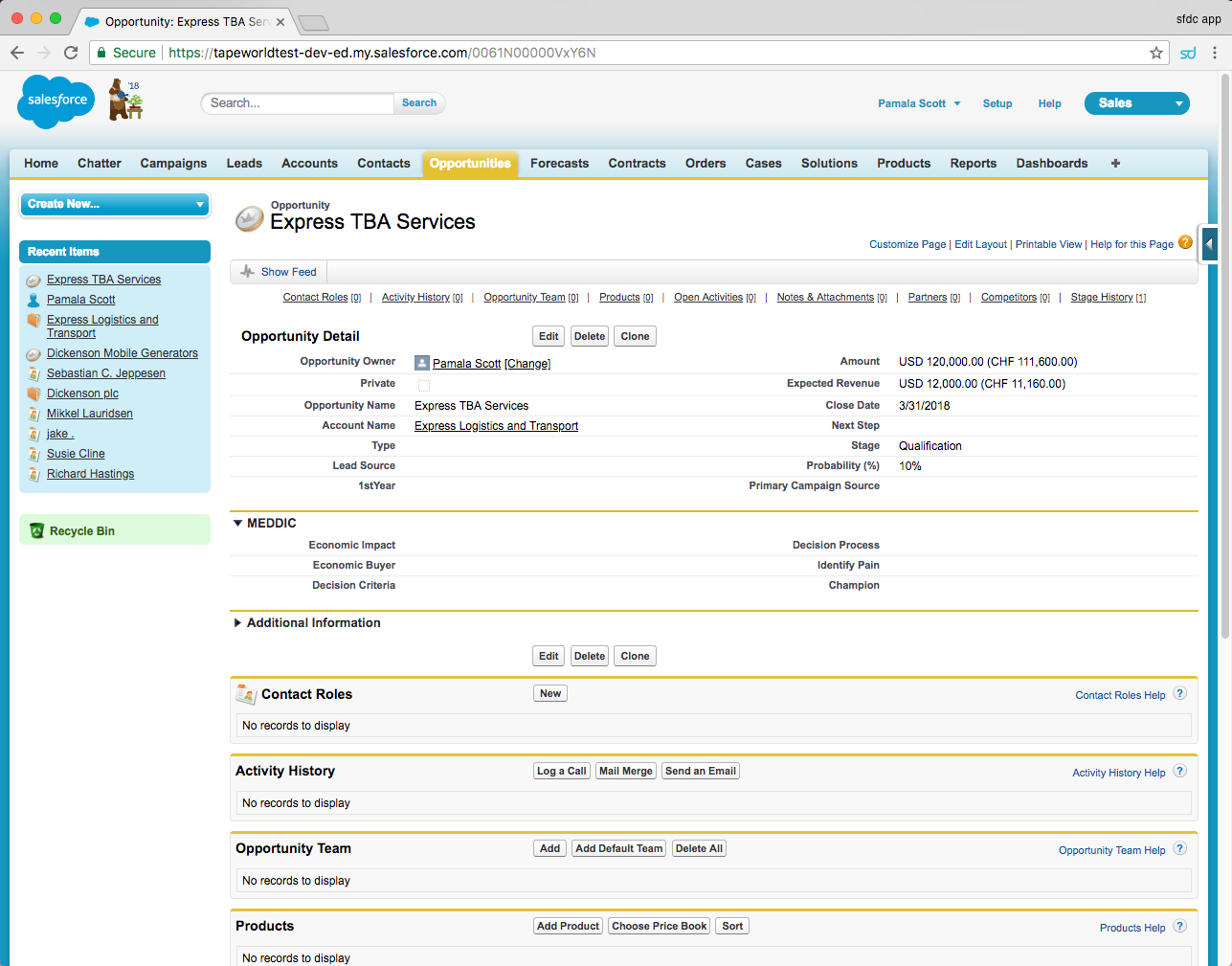Open the Chatter tab
This screenshot has height=966, width=1232.
(x=100, y=164)
